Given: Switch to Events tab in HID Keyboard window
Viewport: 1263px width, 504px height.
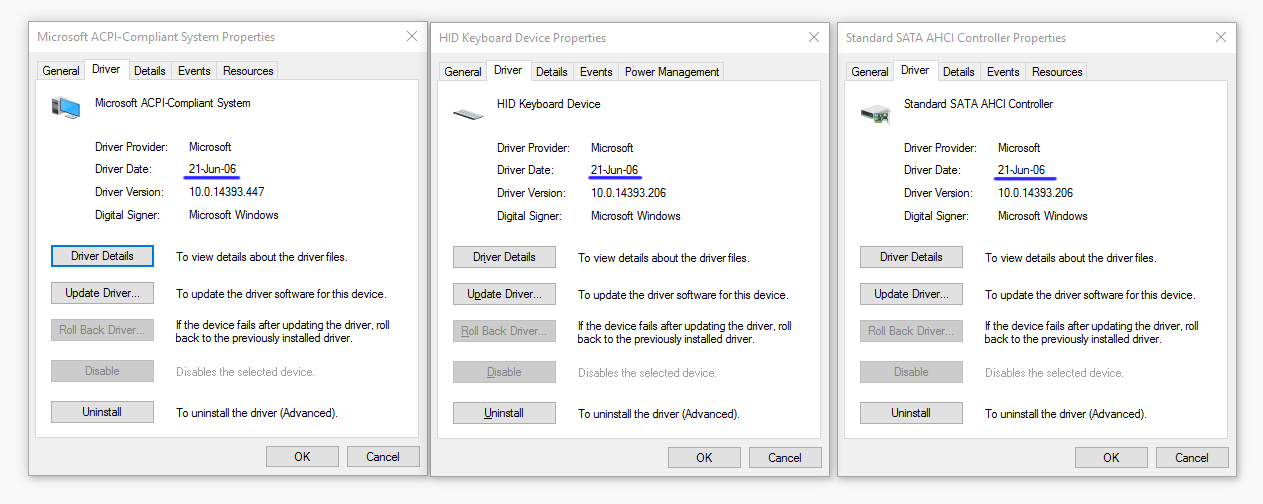Looking at the screenshot, I should (x=596, y=72).
